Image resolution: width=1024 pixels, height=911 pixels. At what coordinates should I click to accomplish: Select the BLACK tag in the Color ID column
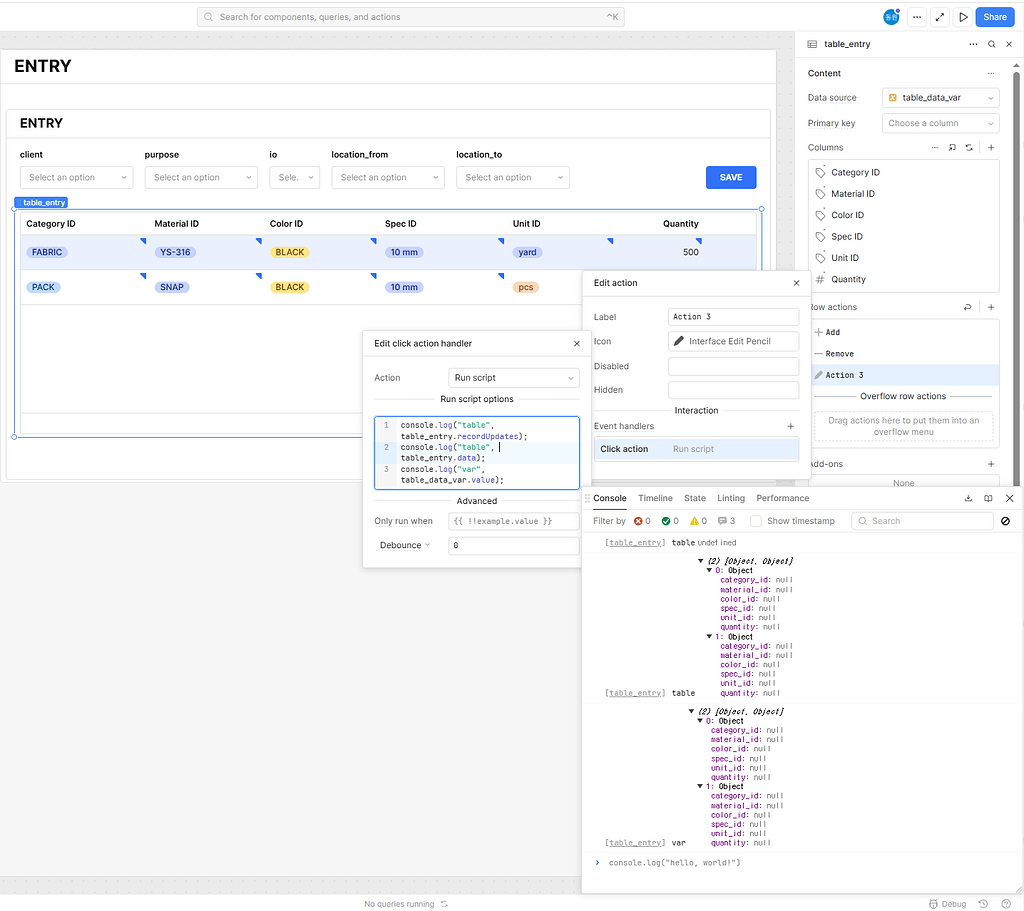[288, 252]
